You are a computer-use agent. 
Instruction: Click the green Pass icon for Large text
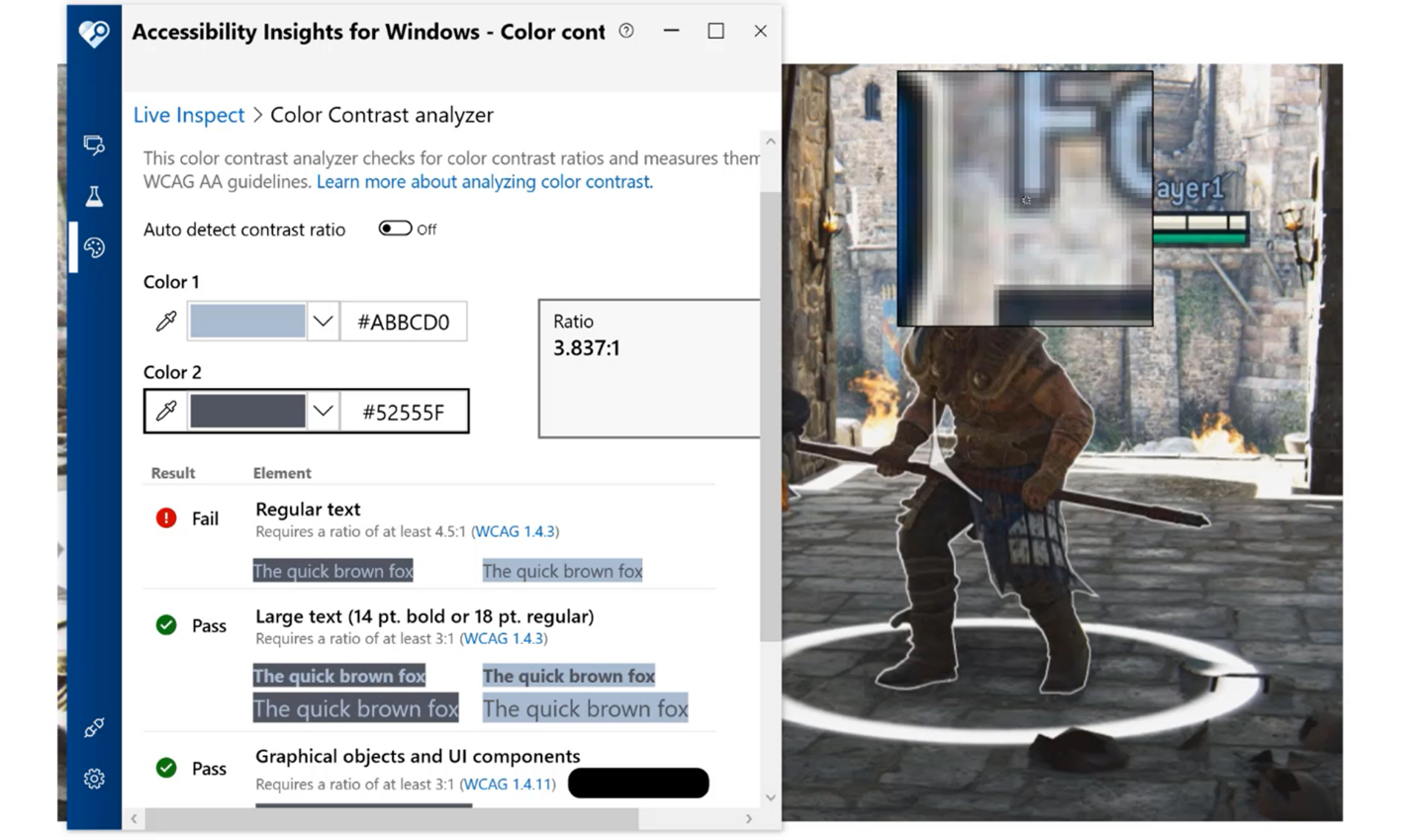pos(166,624)
